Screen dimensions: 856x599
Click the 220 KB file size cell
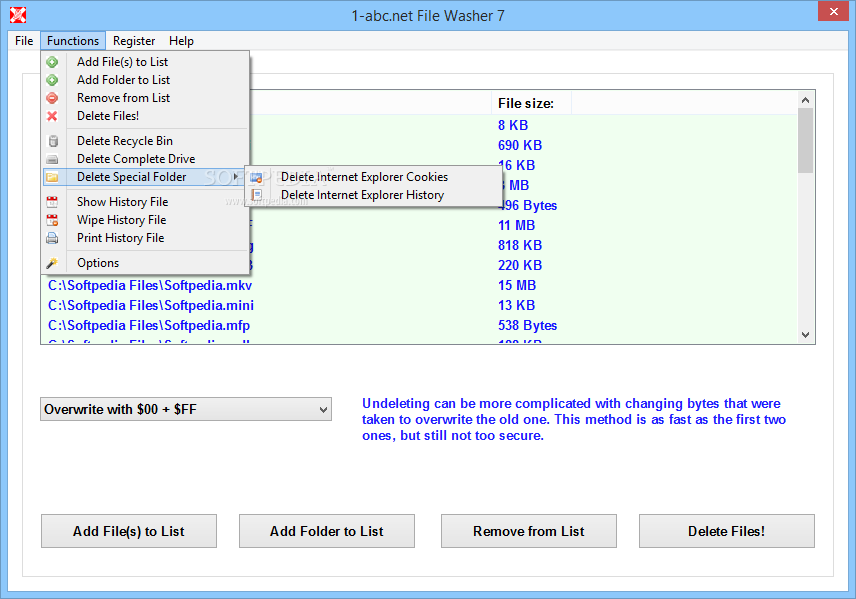pyautogui.click(x=520, y=265)
